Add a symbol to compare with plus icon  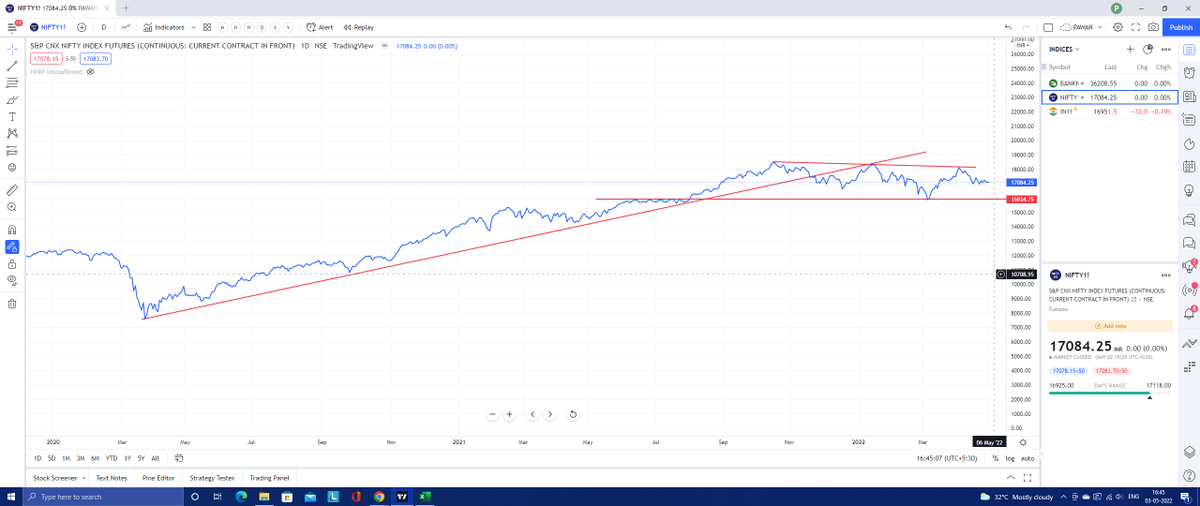(81, 27)
